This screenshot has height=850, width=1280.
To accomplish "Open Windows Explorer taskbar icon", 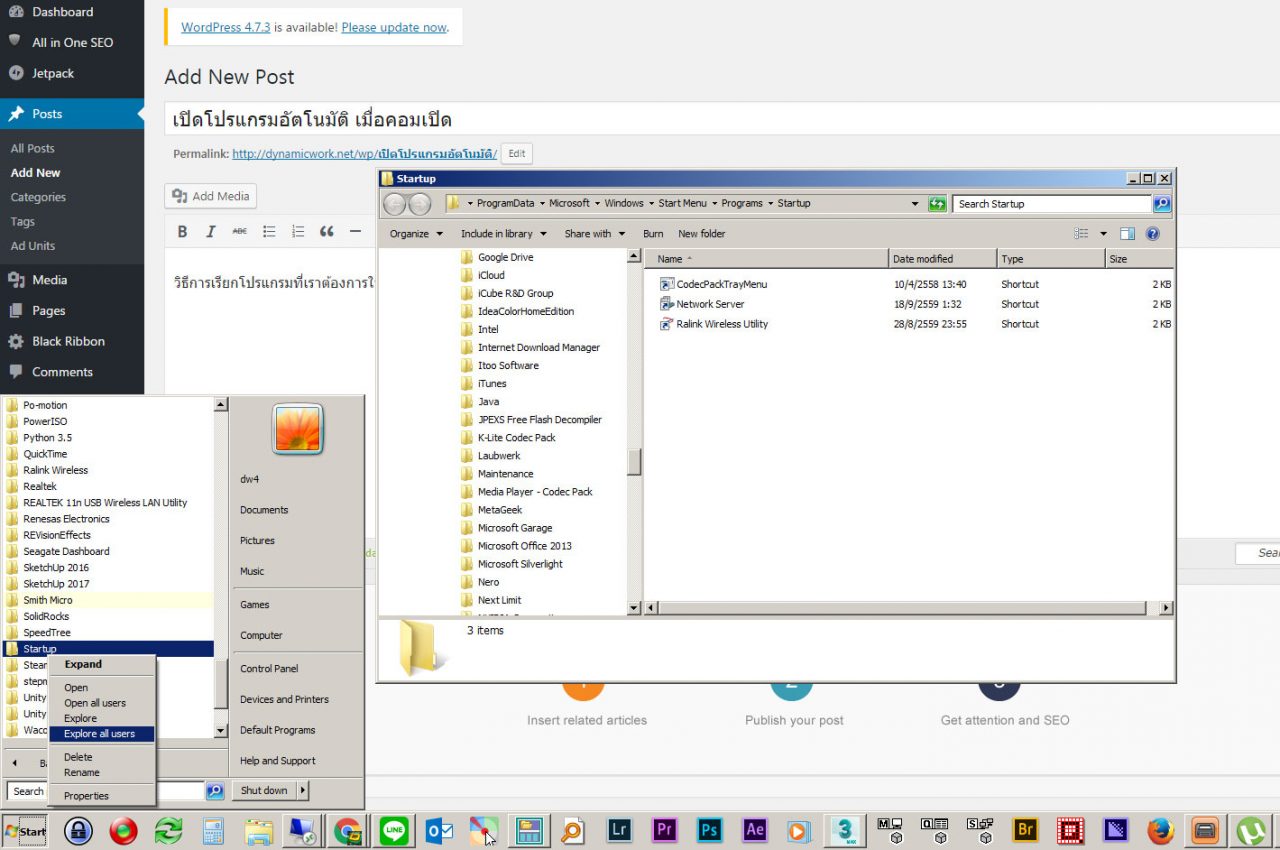I will click(x=258, y=830).
